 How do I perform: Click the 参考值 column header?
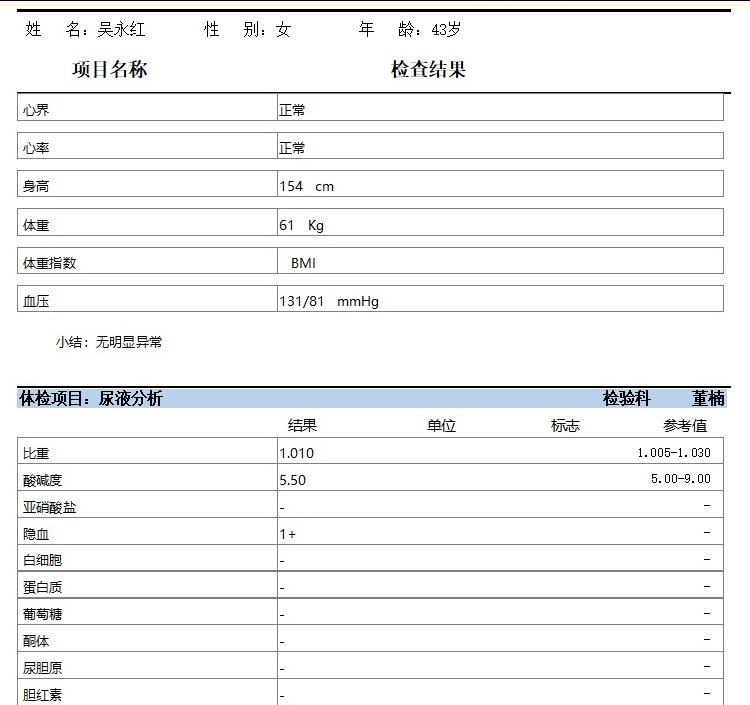tap(685, 426)
